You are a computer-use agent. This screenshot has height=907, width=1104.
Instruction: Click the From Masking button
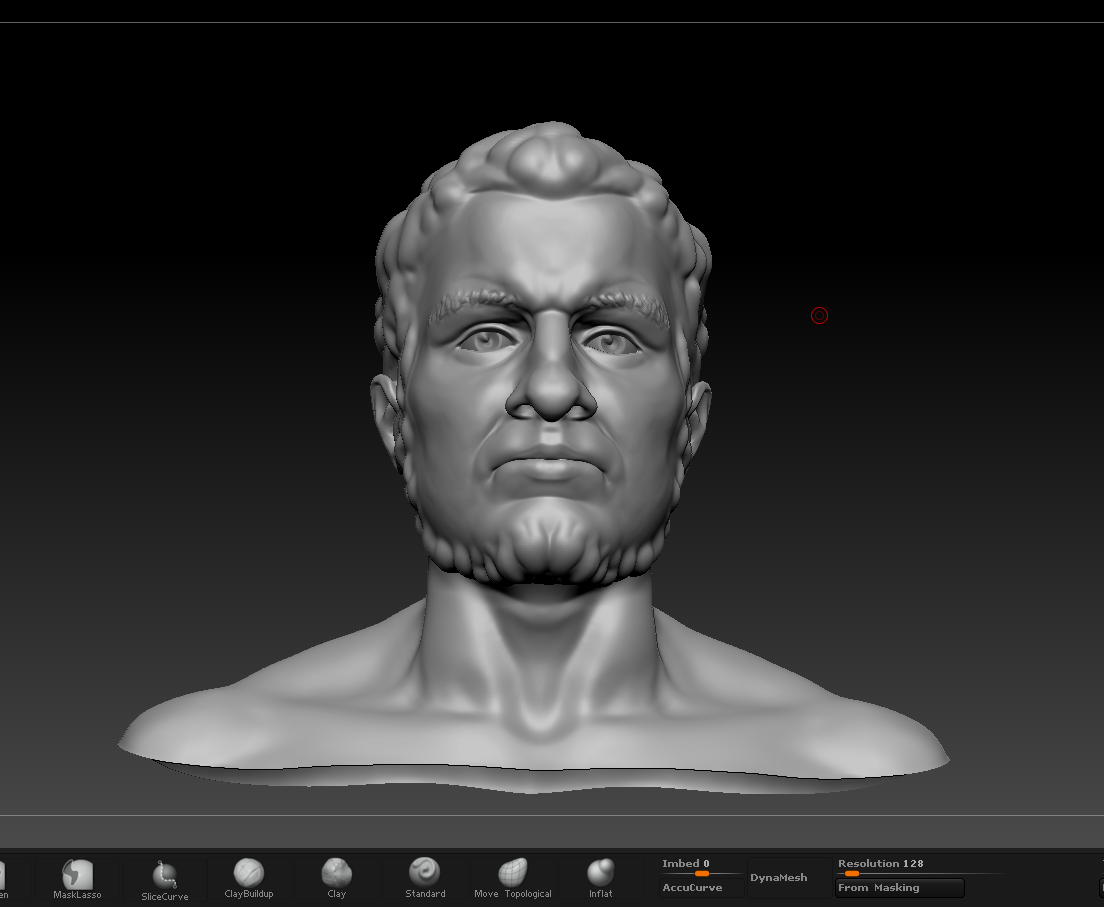(x=899, y=888)
